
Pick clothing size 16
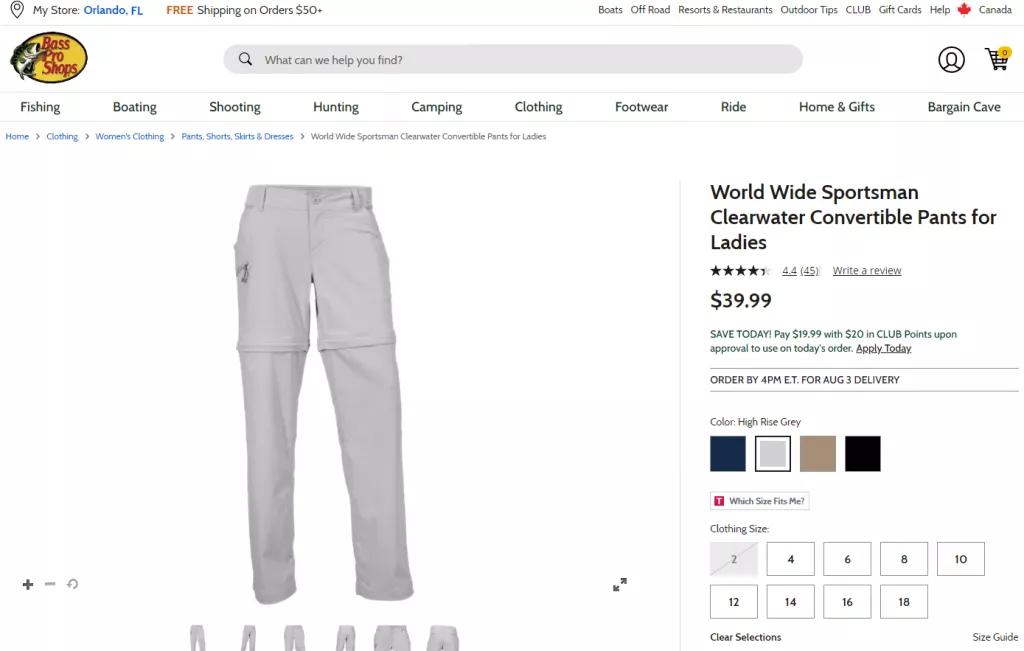click(x=847, y=602)
